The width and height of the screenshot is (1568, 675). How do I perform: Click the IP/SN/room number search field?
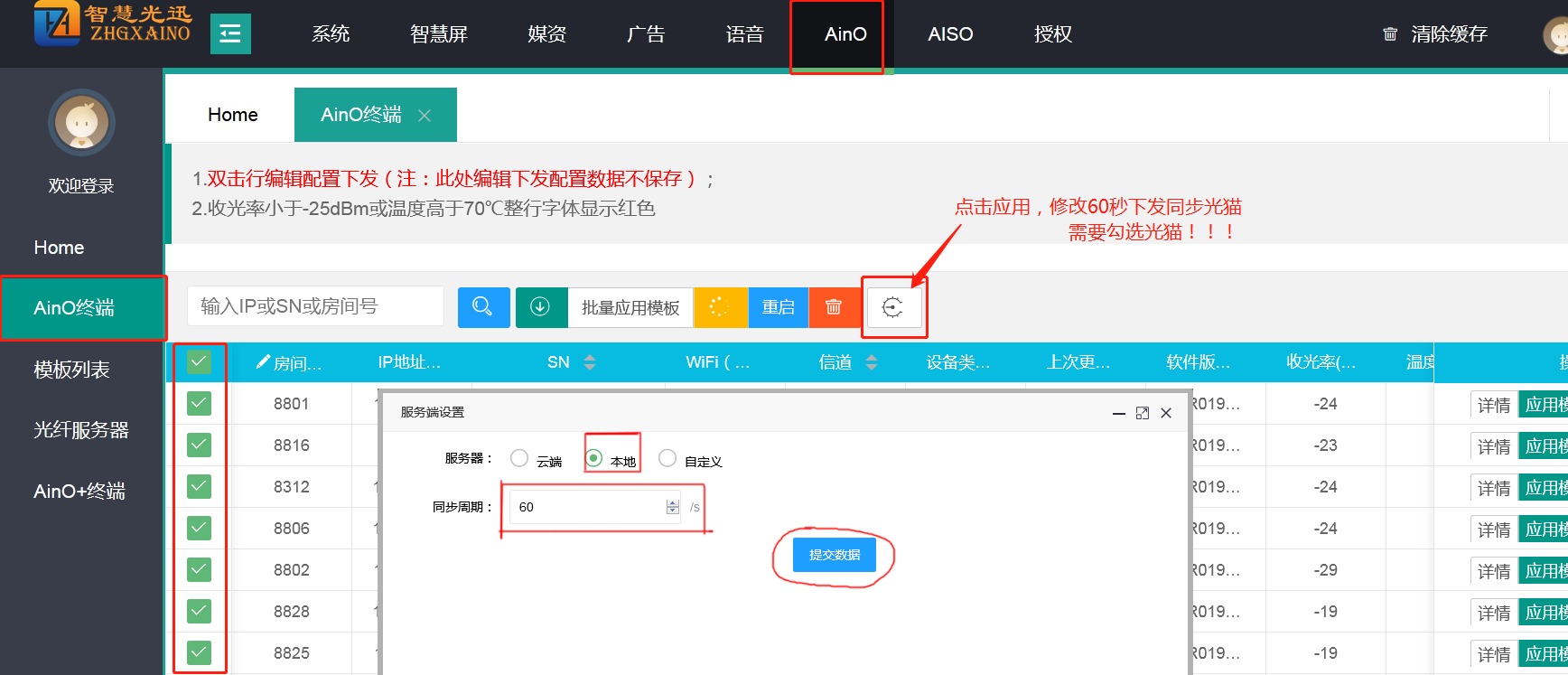tap(315, 306)
